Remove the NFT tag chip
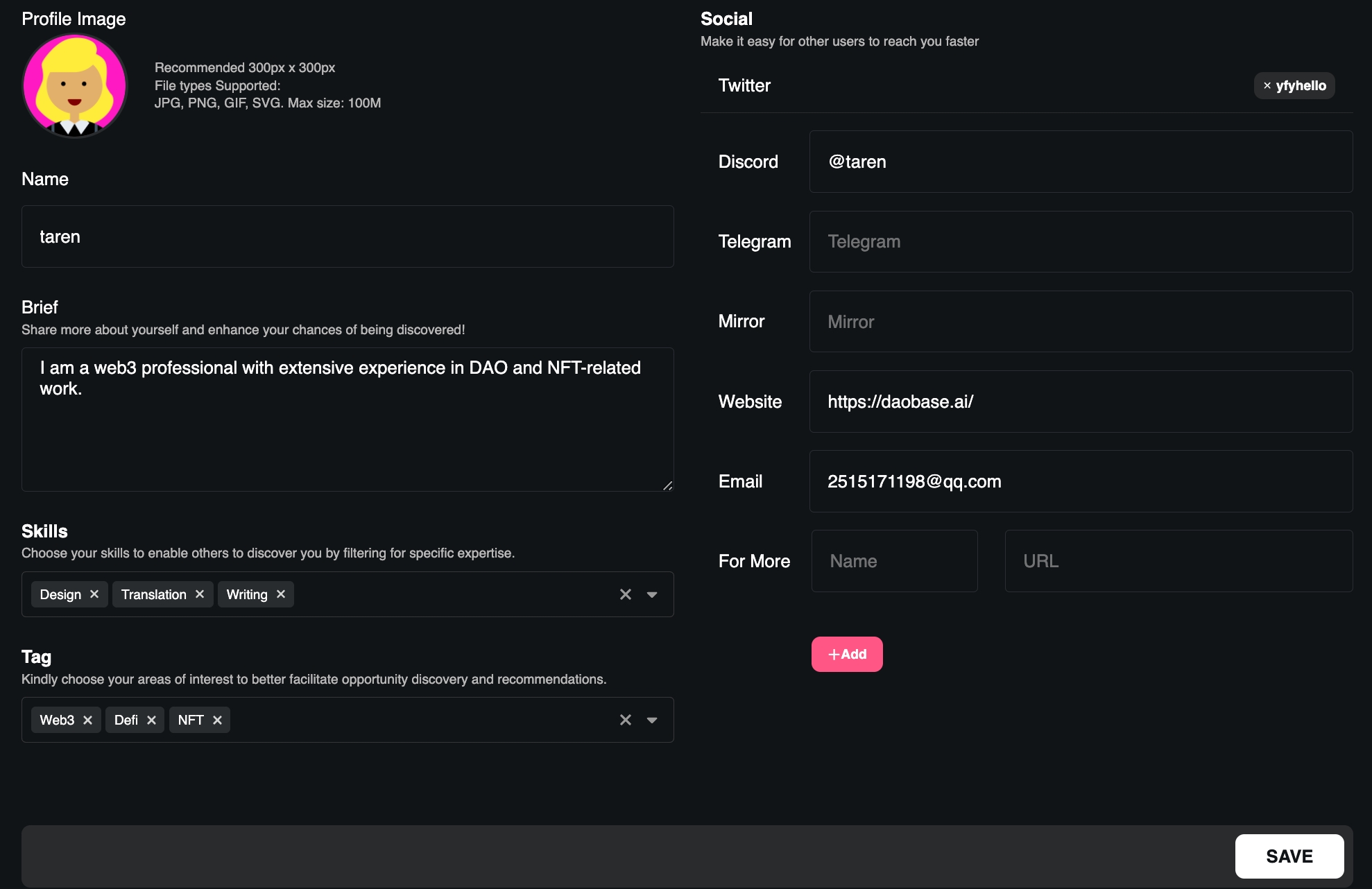Screen dimensions: 1372x889 point(217,720)
